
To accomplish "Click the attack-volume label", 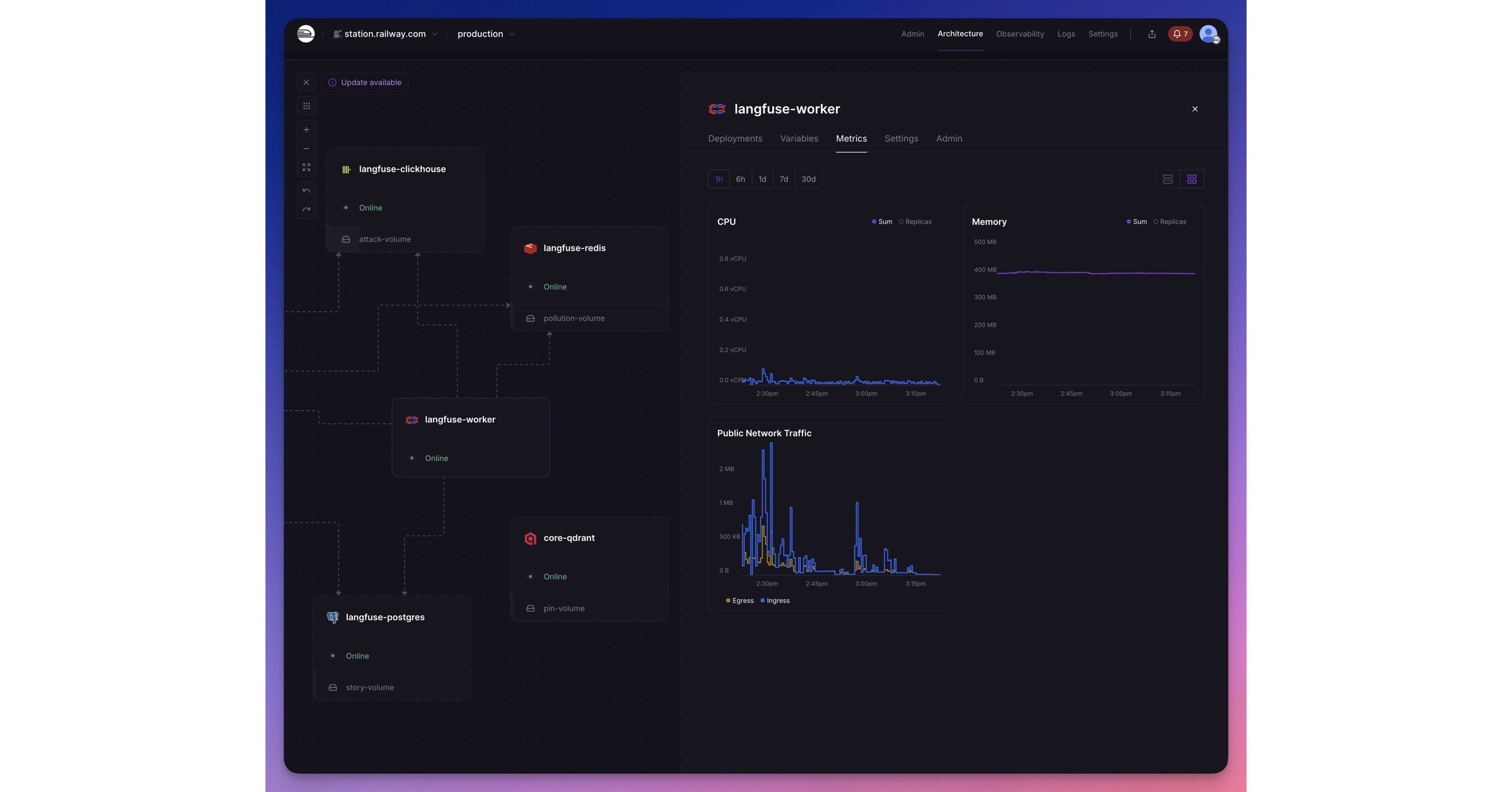I will (x=385, y=240).
